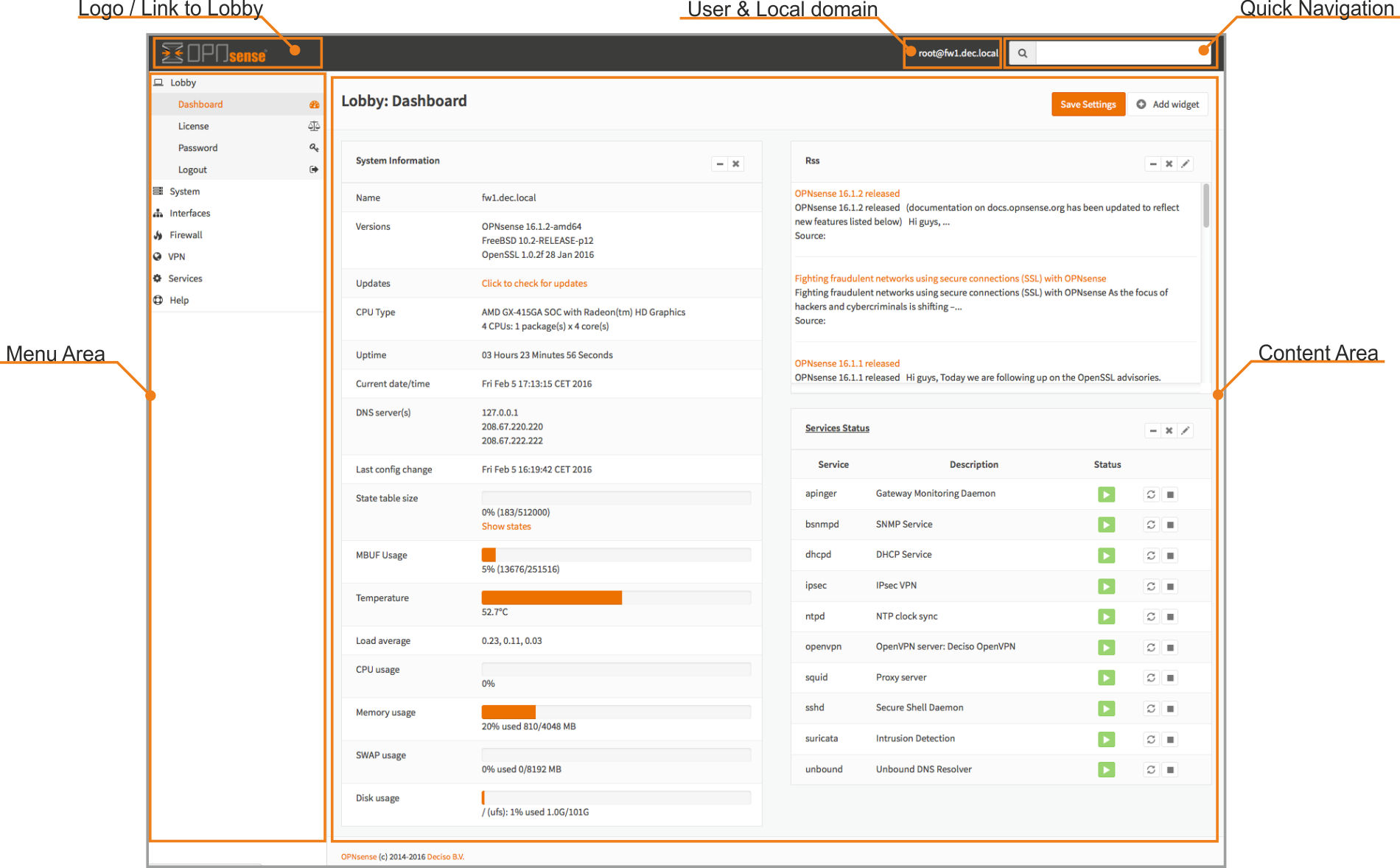
Task: Stop the sshd service
Action: point(1170,709)
